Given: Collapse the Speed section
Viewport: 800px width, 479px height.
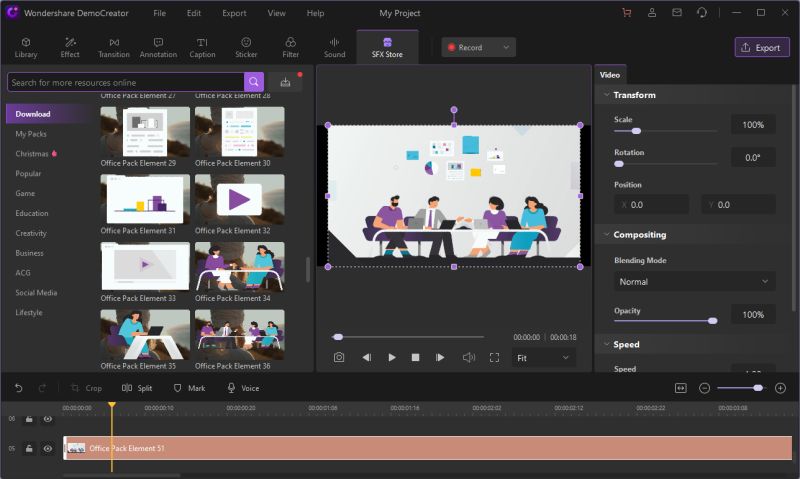Looking at the screenshot, I should (x=607, y=344).
